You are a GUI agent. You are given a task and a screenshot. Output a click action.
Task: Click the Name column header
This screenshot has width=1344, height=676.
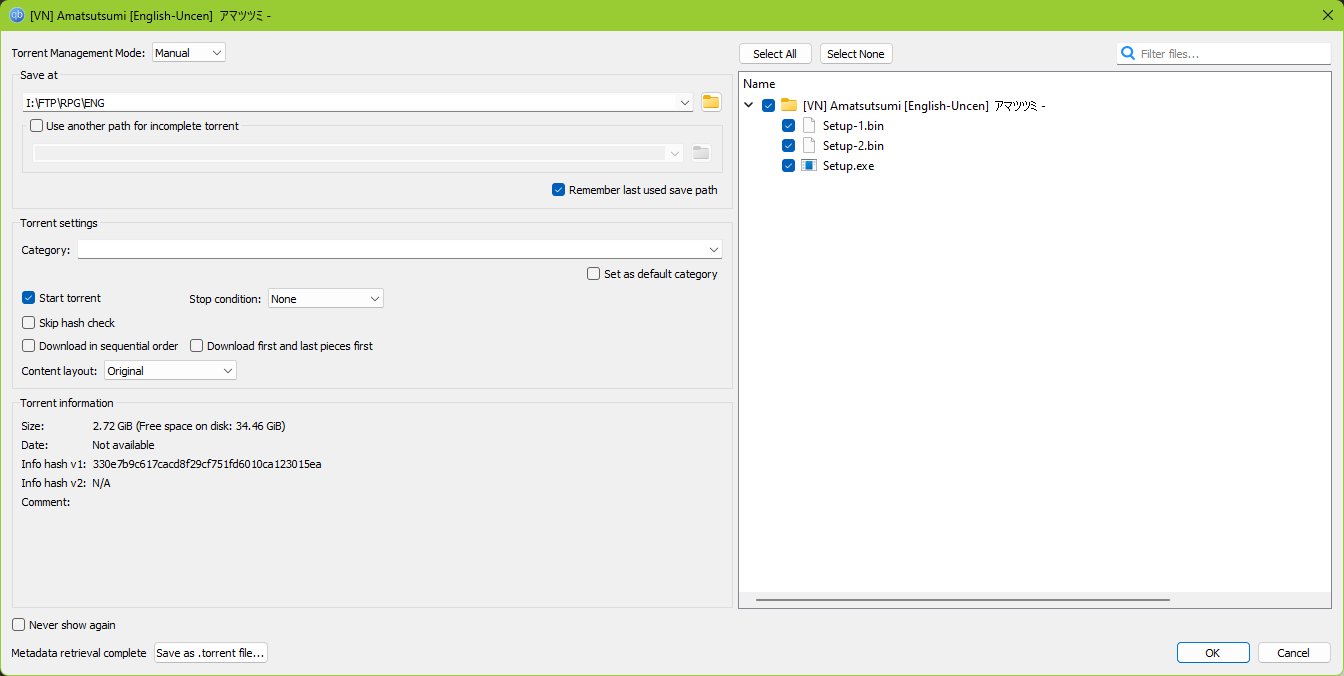pos(759,84)
